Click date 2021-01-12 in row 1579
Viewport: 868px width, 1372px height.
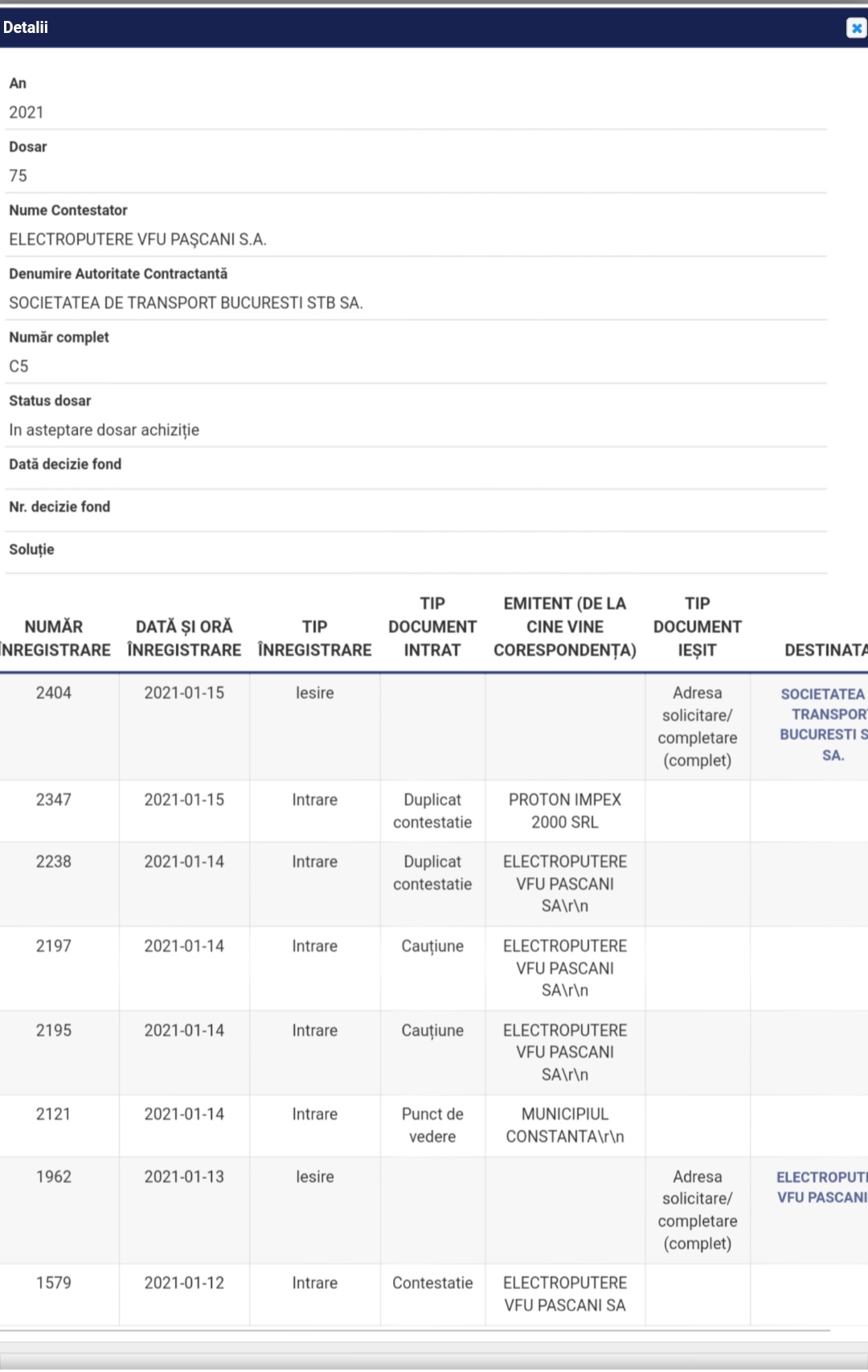[184, 1283]
